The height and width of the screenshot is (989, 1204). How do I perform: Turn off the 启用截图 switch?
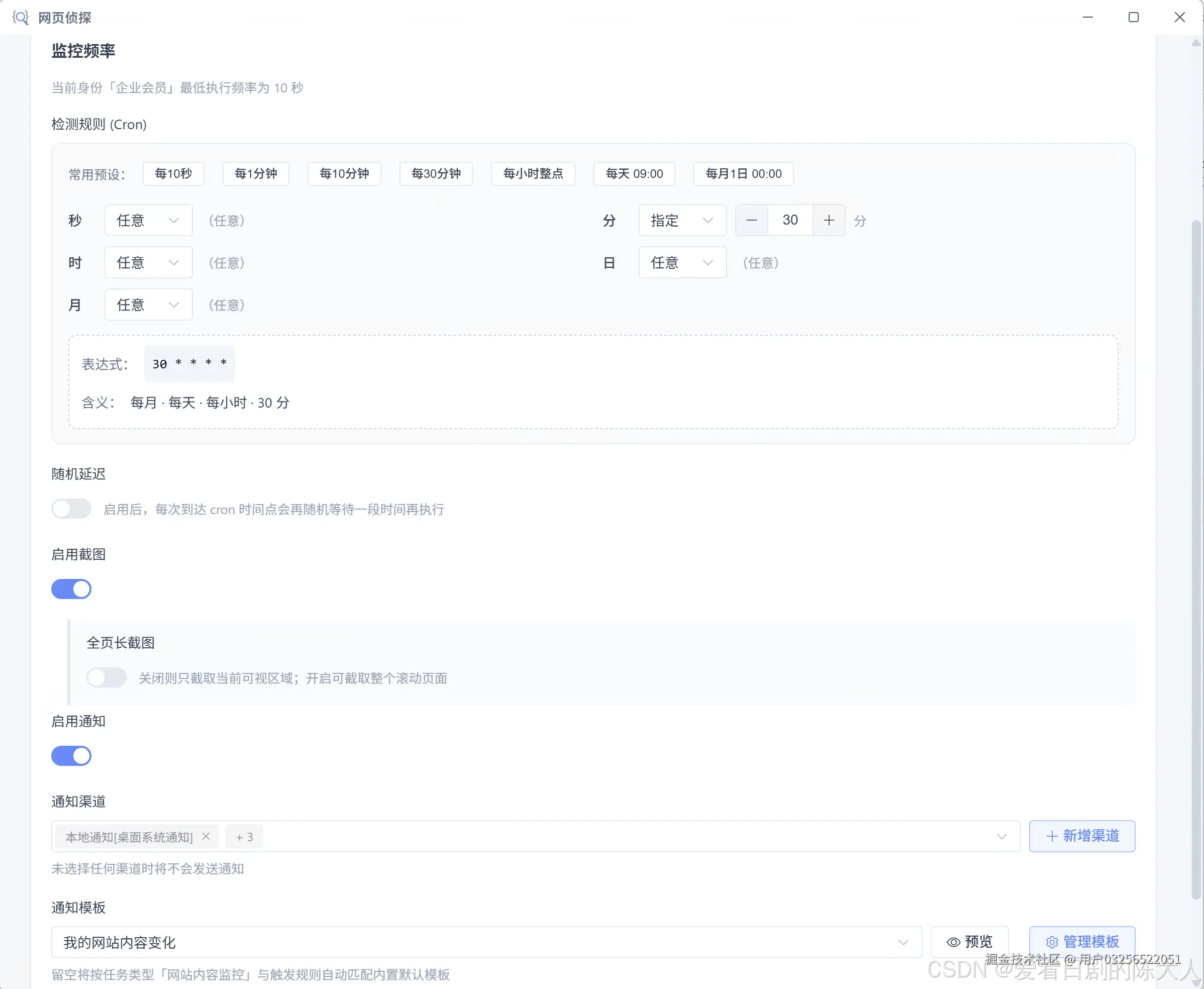pyautogui.click(x=71, y=589)
